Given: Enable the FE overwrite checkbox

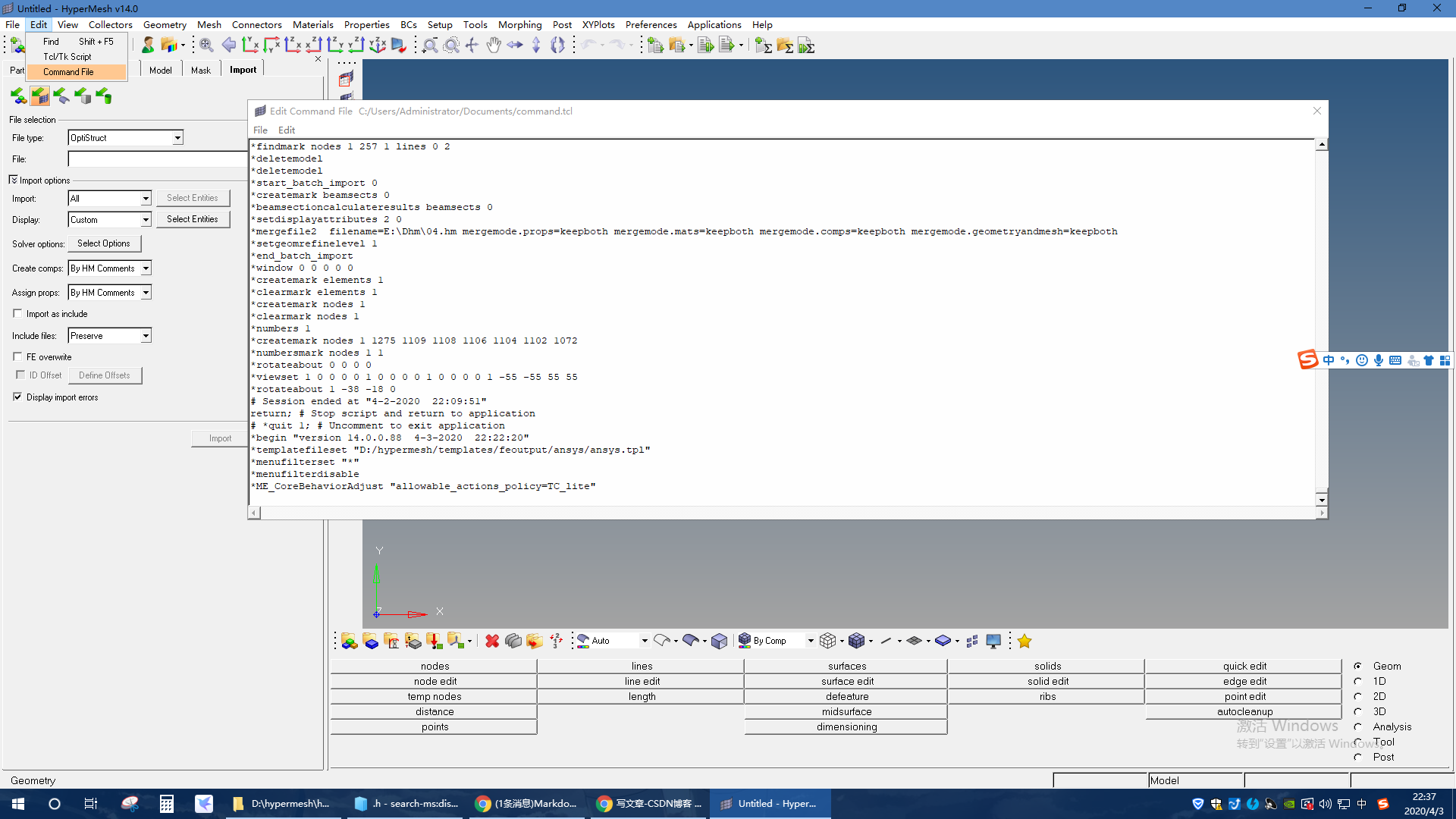Looking at the screenshot, I should [x=17, y=356].
